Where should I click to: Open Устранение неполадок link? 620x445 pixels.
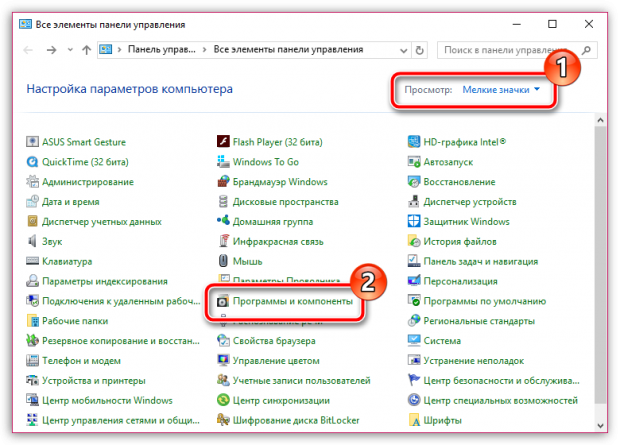tap(473, 360)
